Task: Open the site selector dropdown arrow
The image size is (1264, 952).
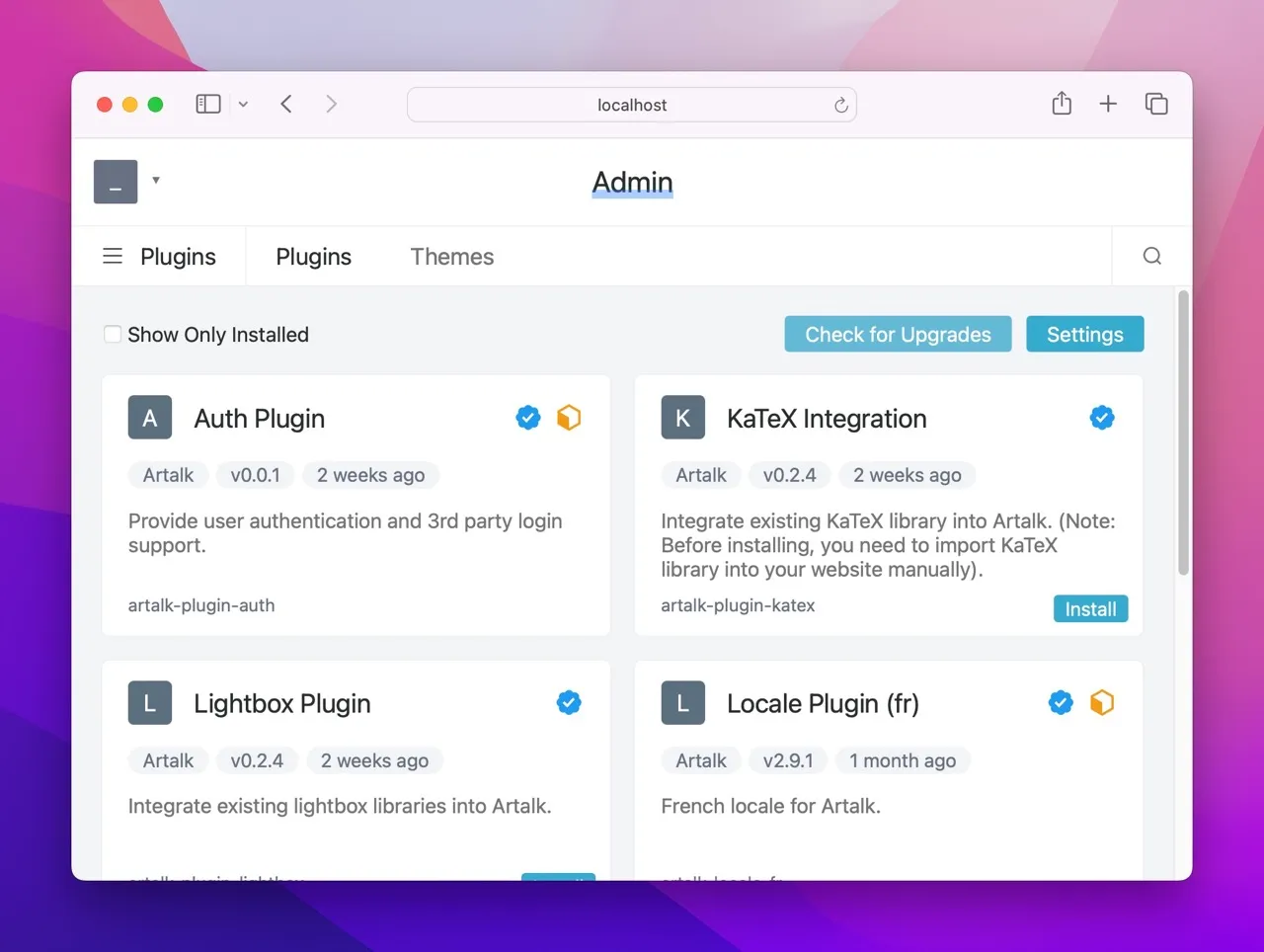Action: (x=156, y=179)
